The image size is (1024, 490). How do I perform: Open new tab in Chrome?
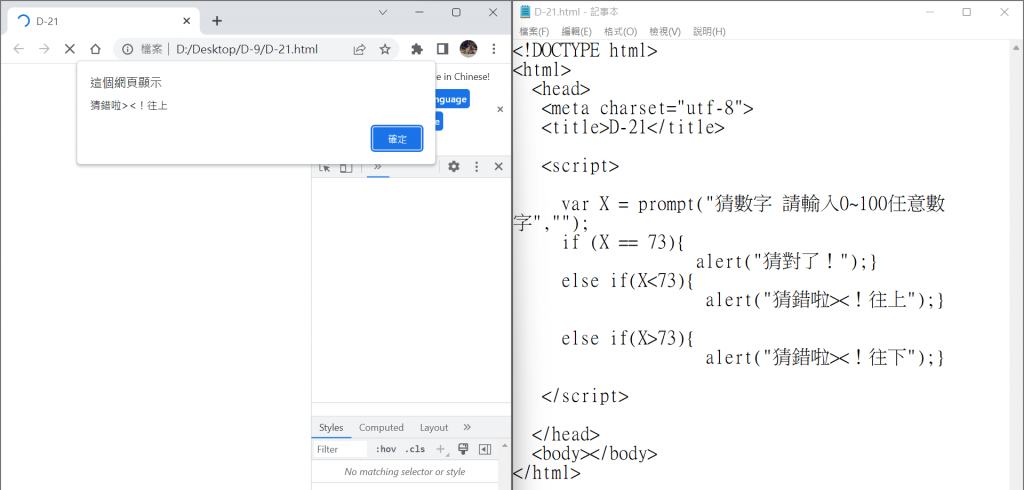pyautogui.click(x=217, y=21)
